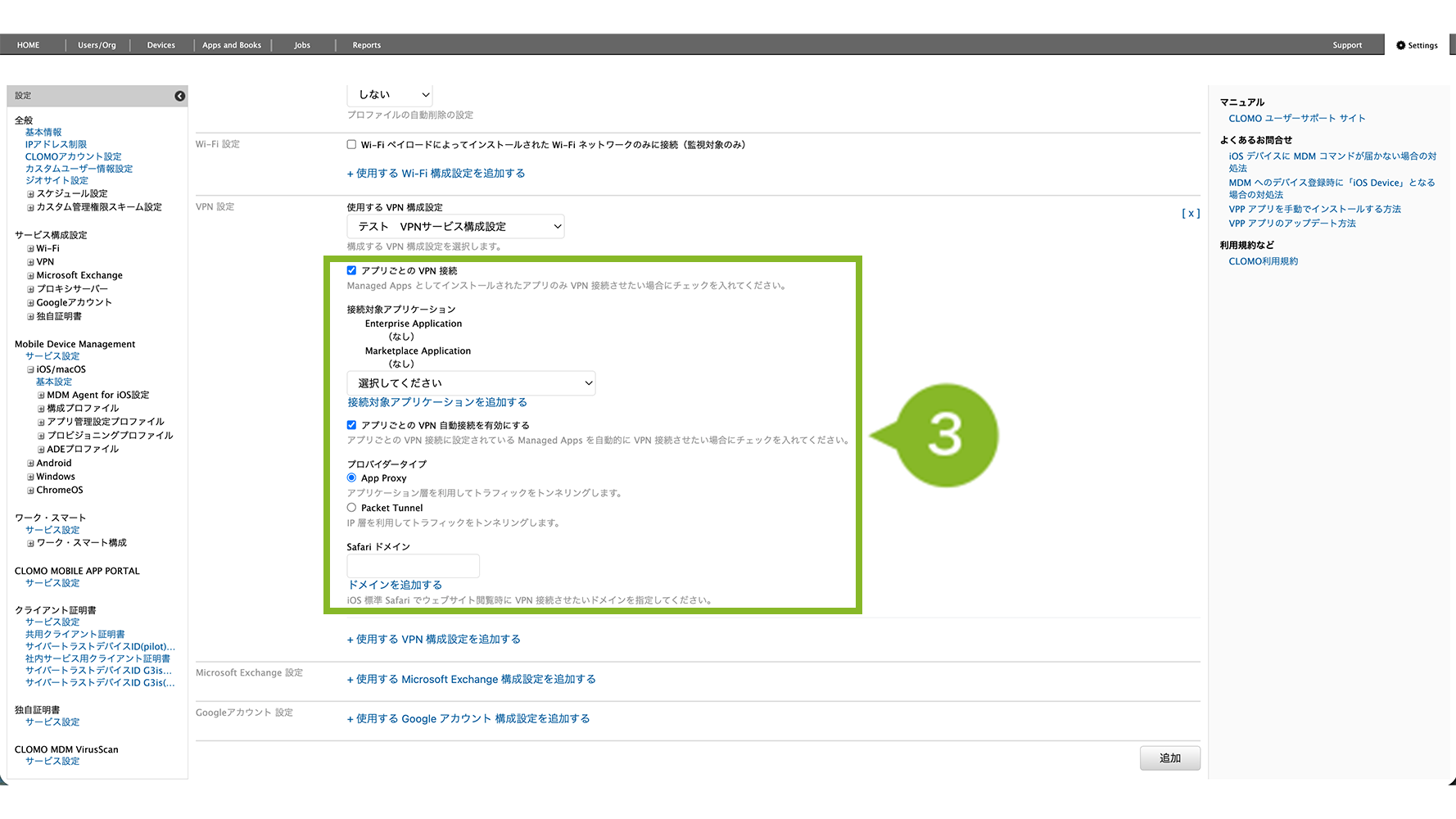Collapse the iOS/macOS tree node
This screenshot has width=1456, height=819.
30,370
